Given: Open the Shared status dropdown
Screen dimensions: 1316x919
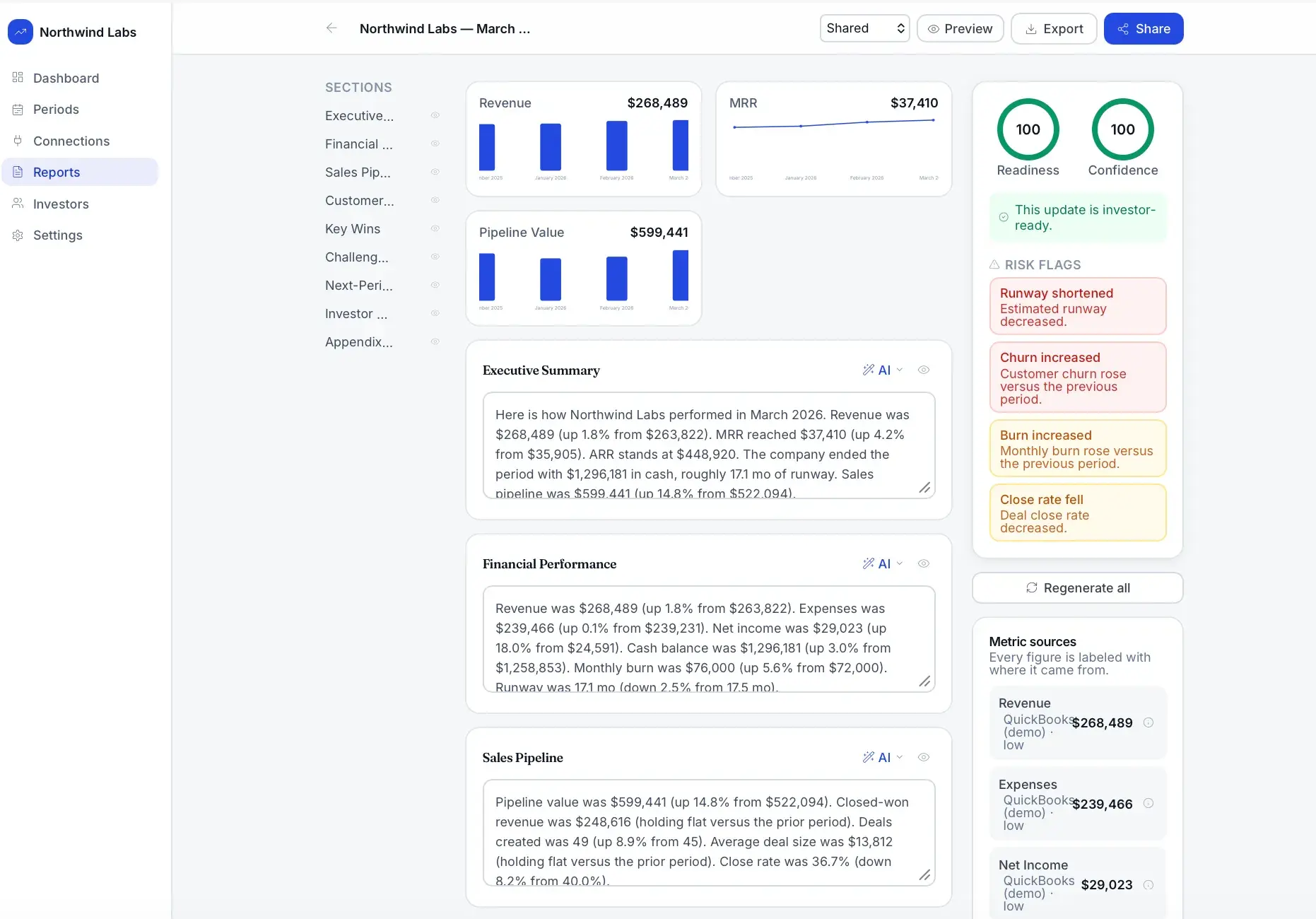Looking at the screenshot, I should tap(864, 28).
